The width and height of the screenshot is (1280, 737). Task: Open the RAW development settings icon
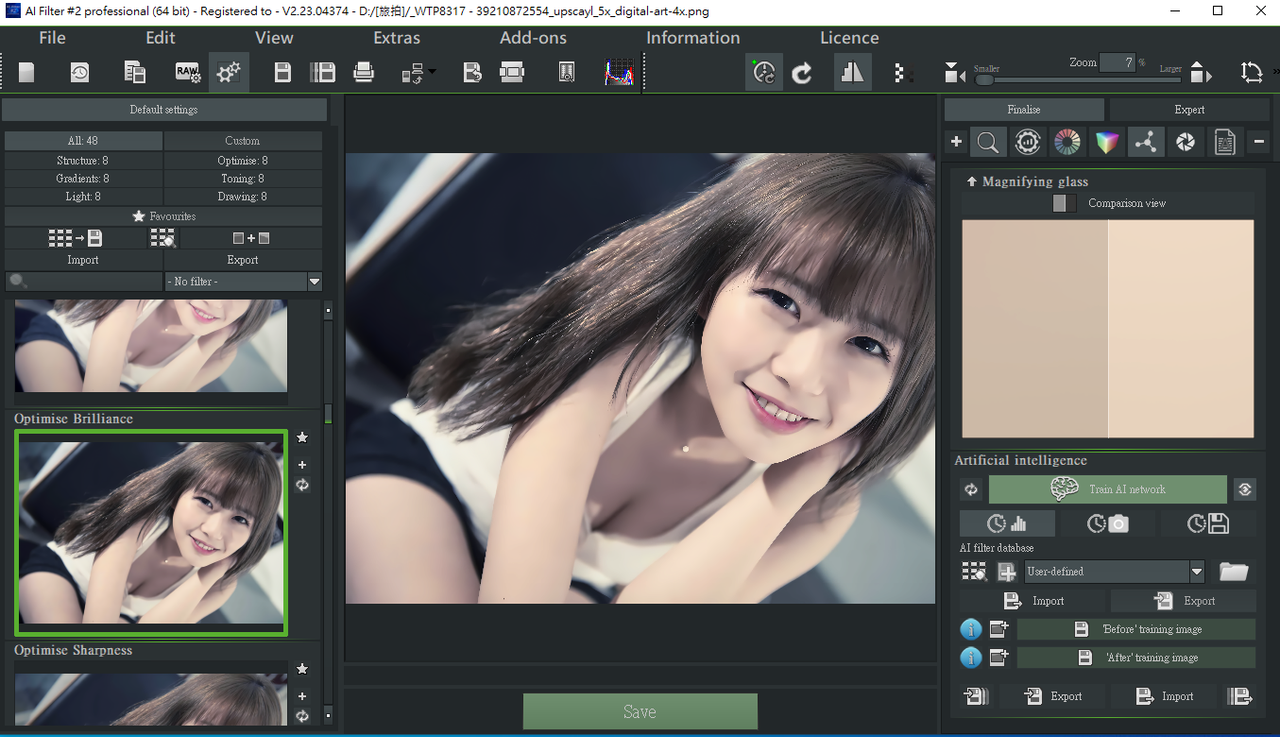187,72
